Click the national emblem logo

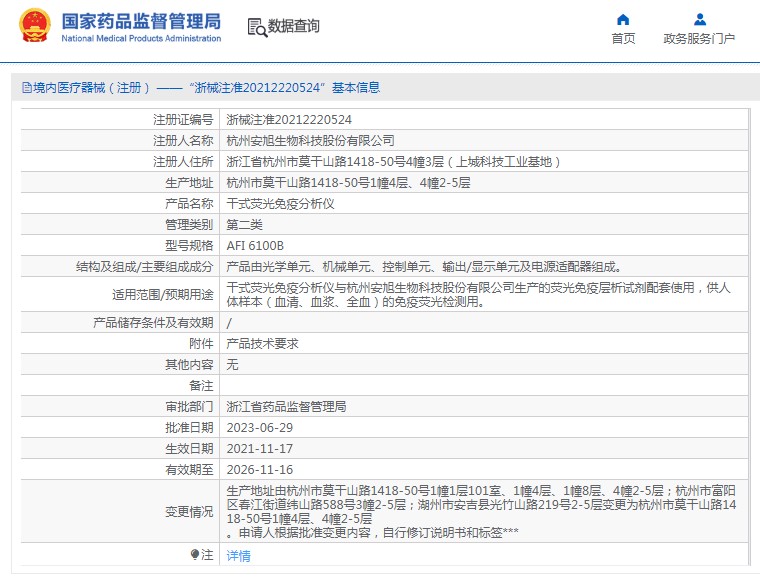[x=34, y=26]
